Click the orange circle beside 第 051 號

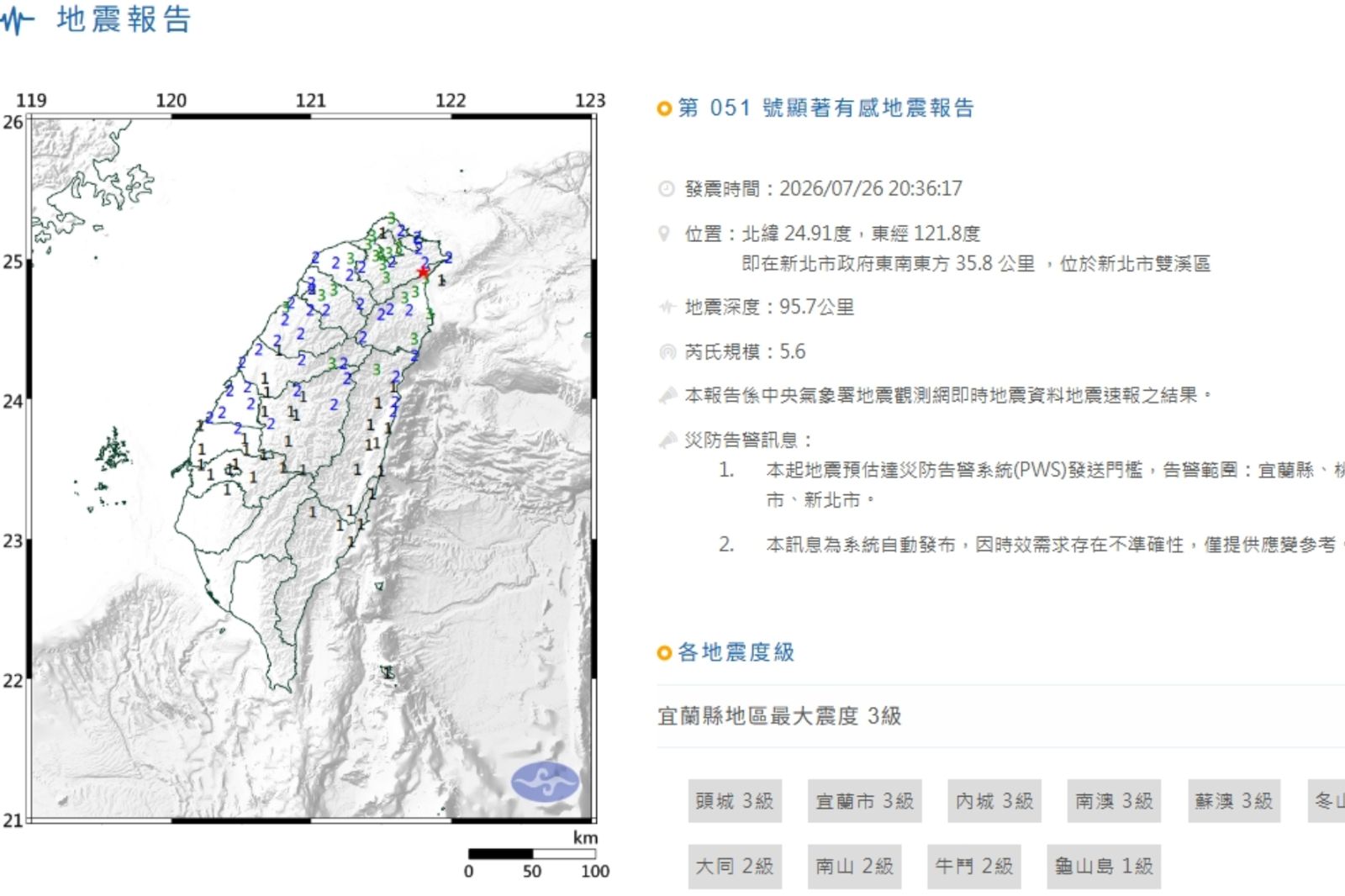click(664, 108)
